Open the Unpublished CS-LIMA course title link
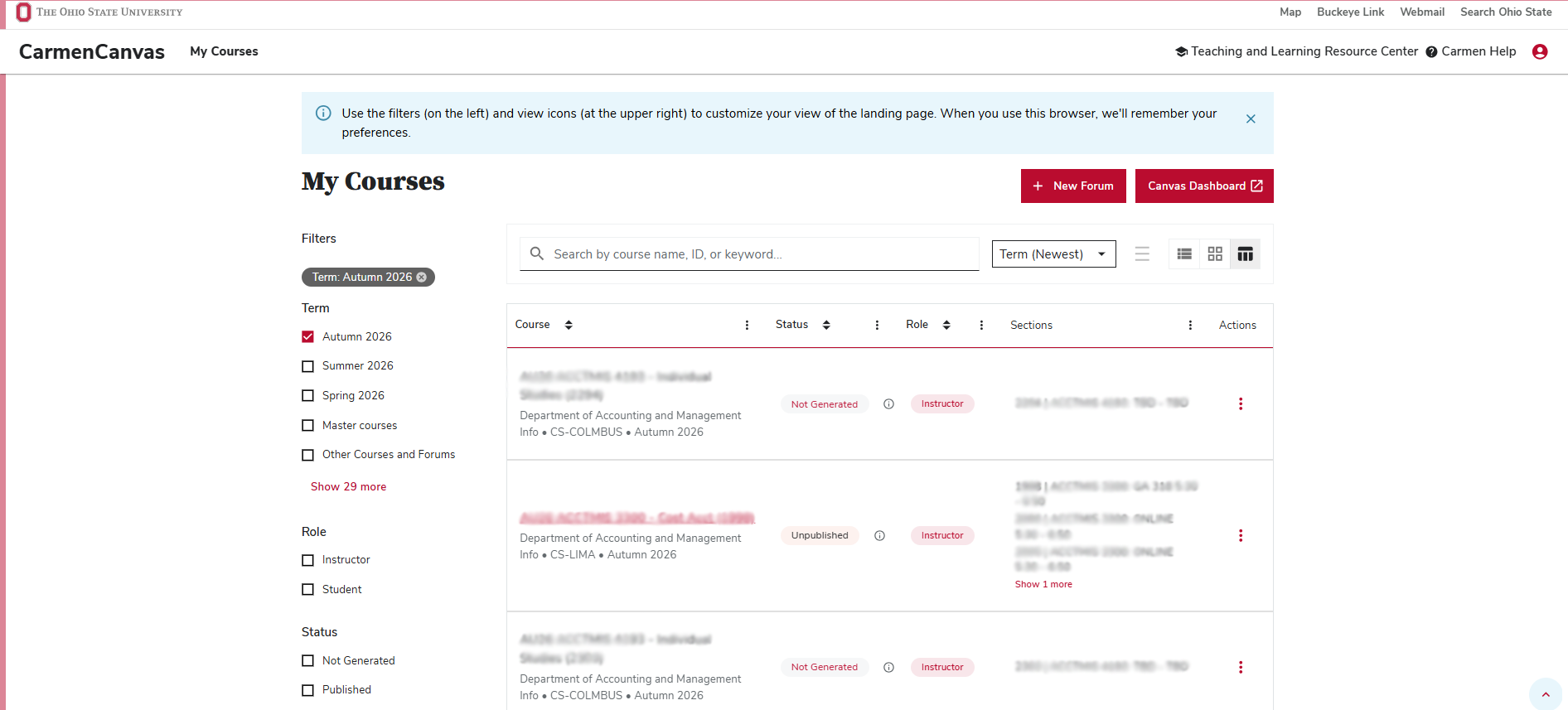 coord(637,518)
